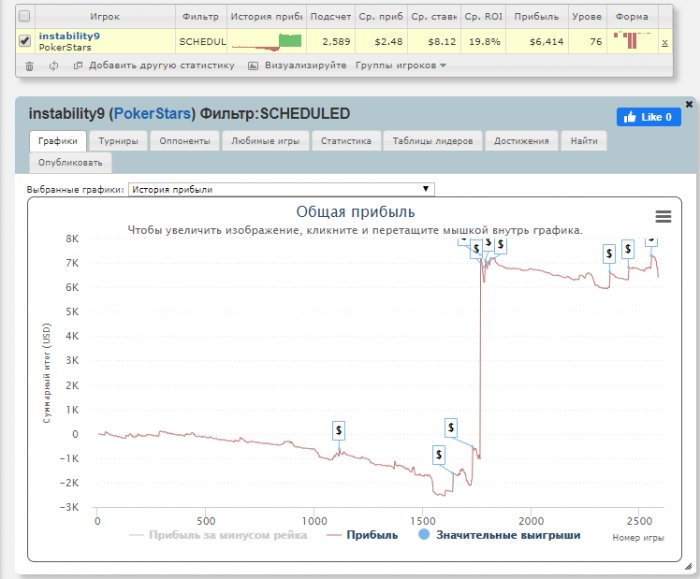Viewport: 700px width, 579px height.
Task: Click the panel resize grip corner
Action: (688, 567)
